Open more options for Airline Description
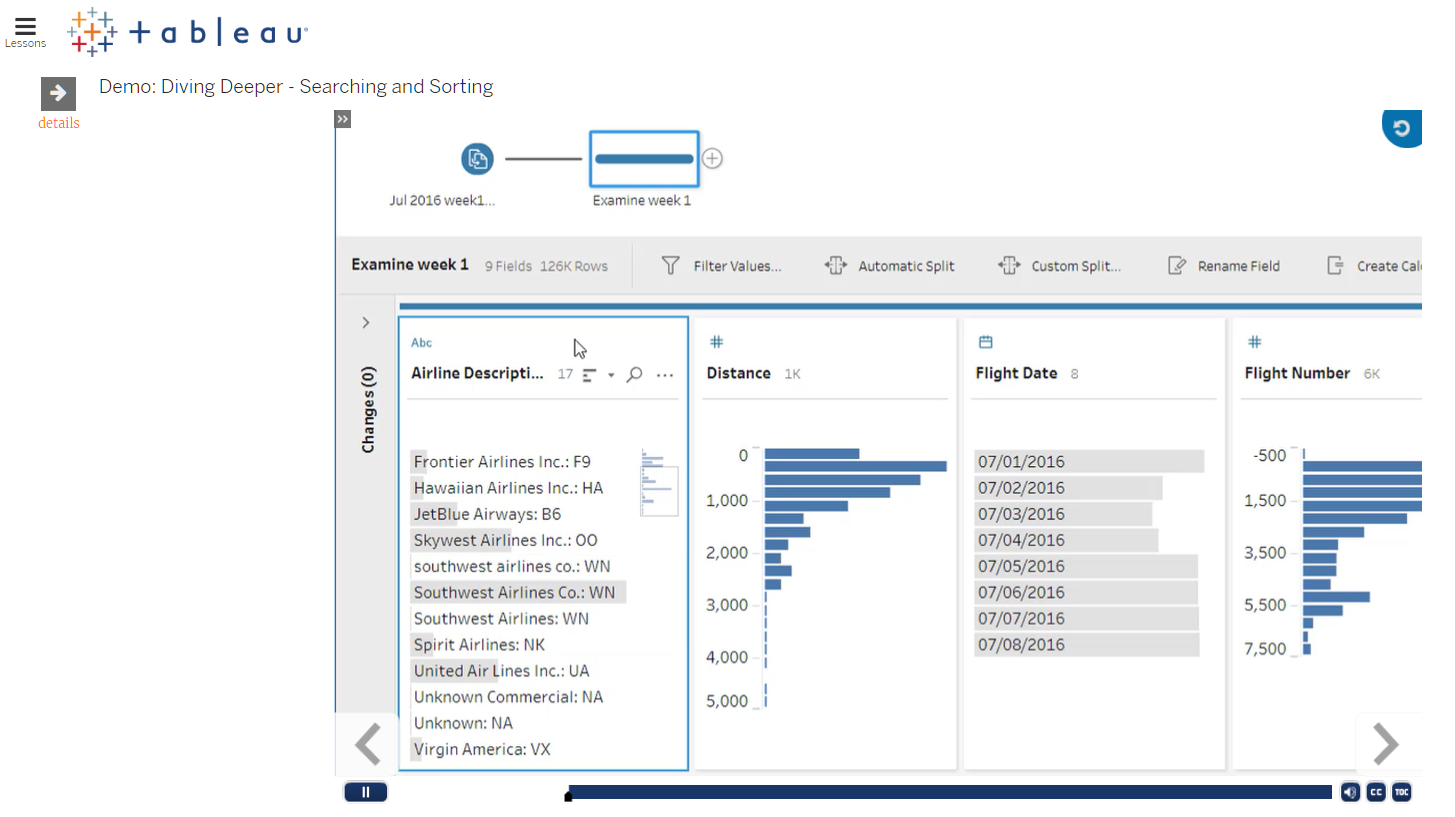 point(665,375)
